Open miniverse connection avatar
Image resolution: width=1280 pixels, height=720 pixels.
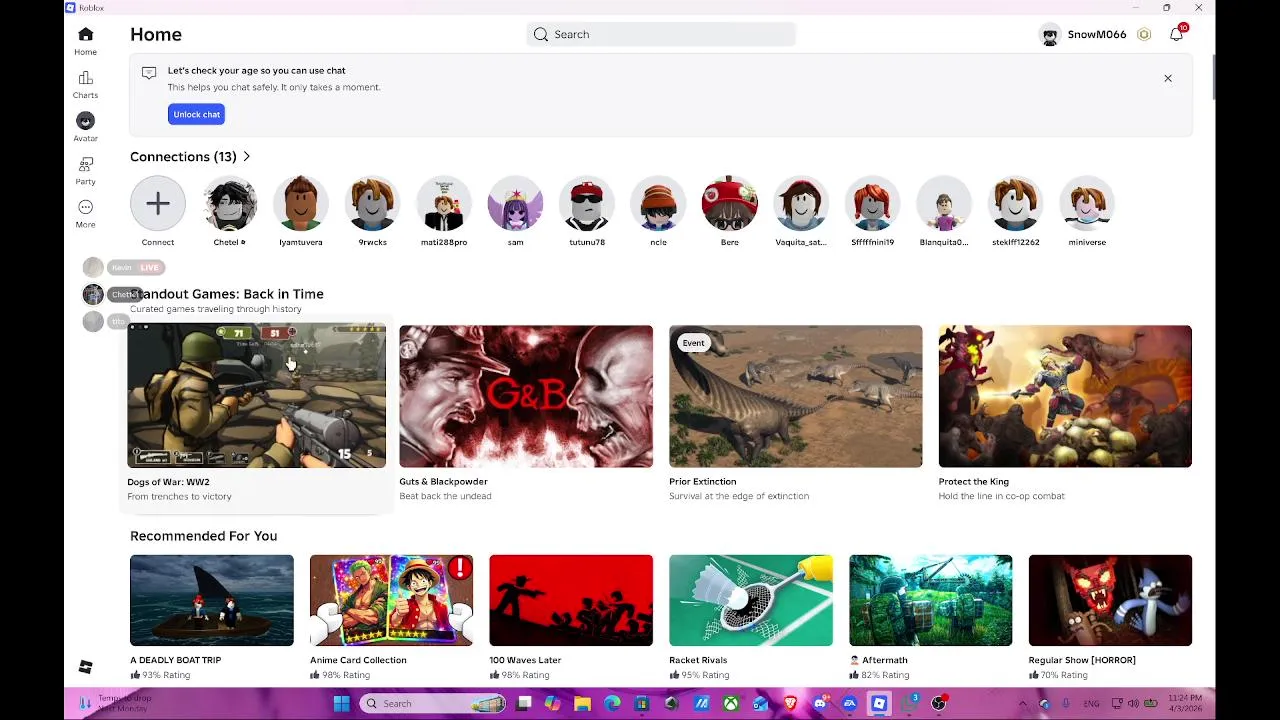(x=1087, y=204)
